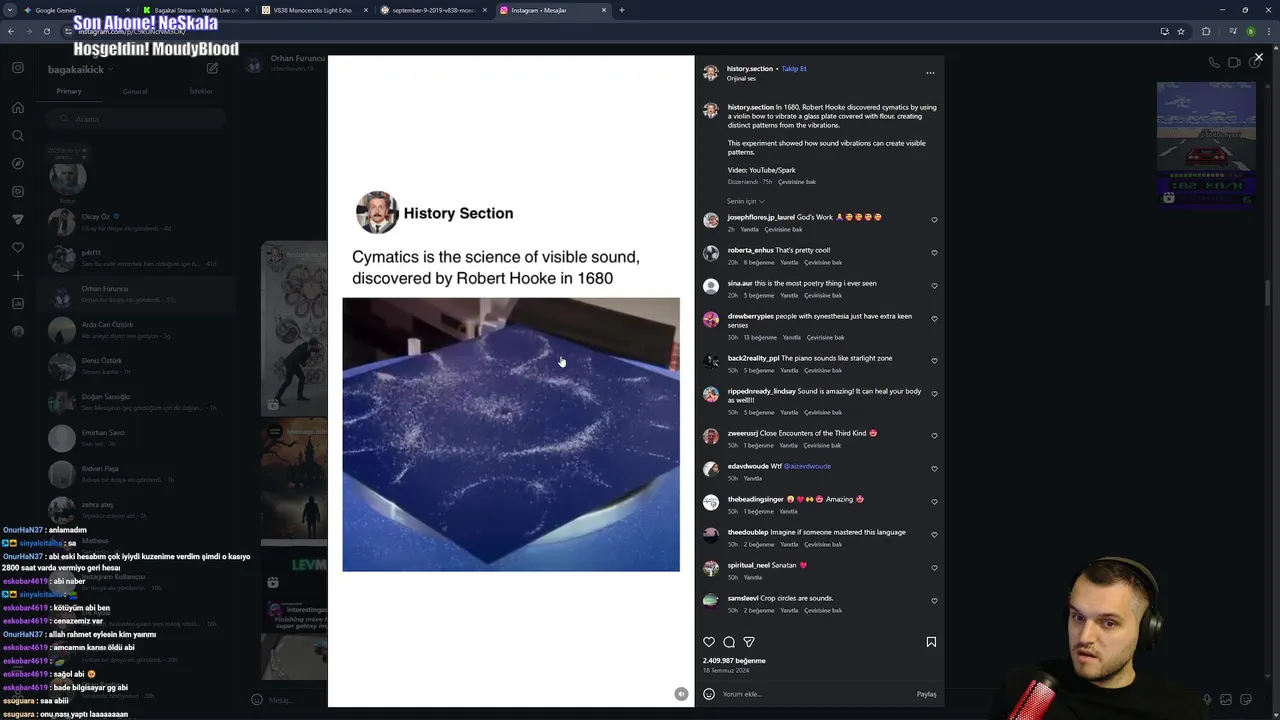Bookmark this page with the star icon
The height and width of the screenshot is (720, 1280).
coord(1181,31)
